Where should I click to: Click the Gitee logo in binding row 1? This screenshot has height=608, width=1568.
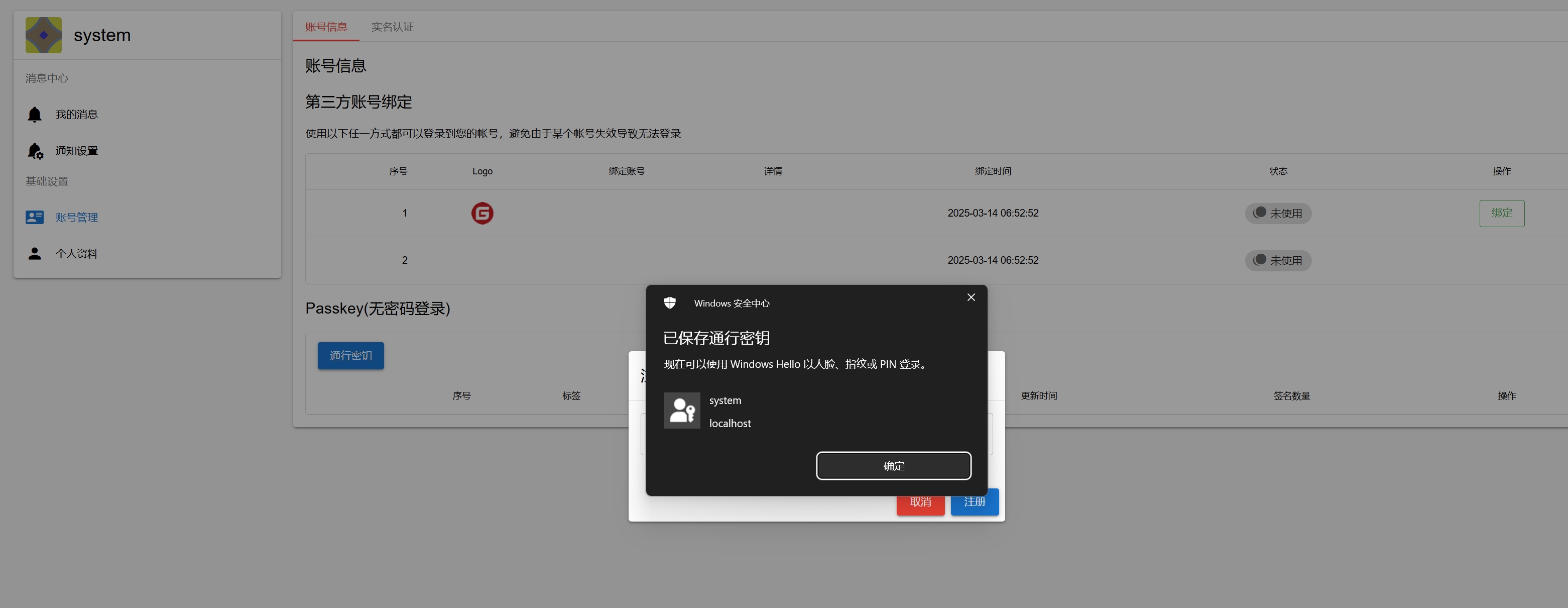coord(482,213)
